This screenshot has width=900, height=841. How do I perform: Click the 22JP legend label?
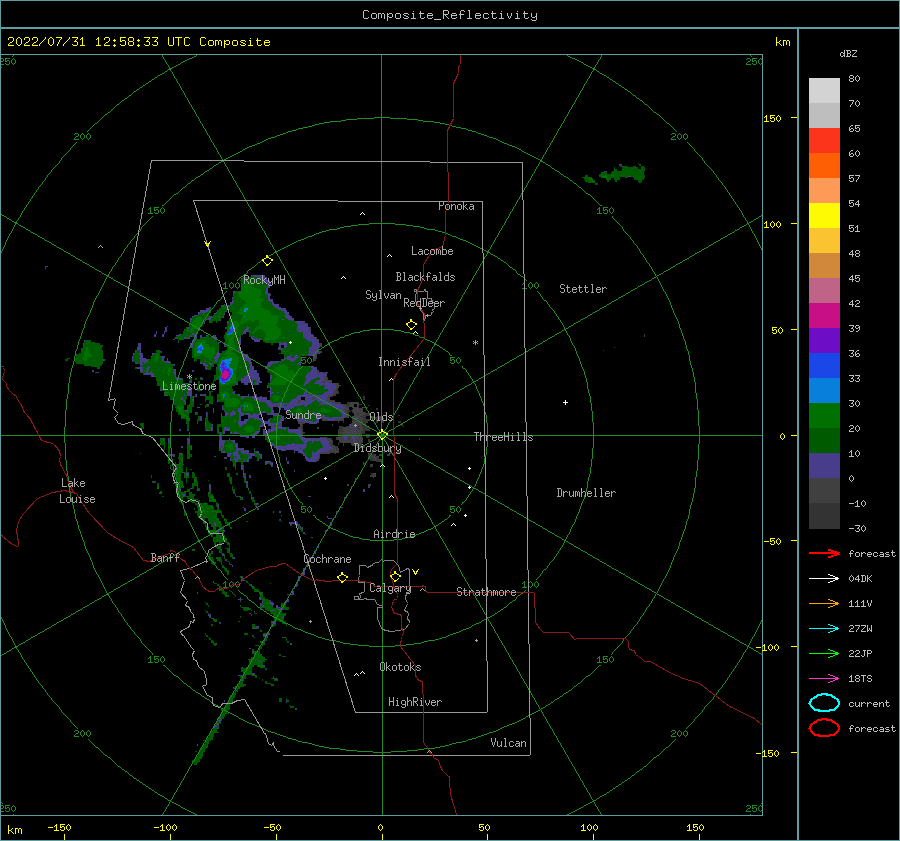pyautogui.click(x=860, y=653)
